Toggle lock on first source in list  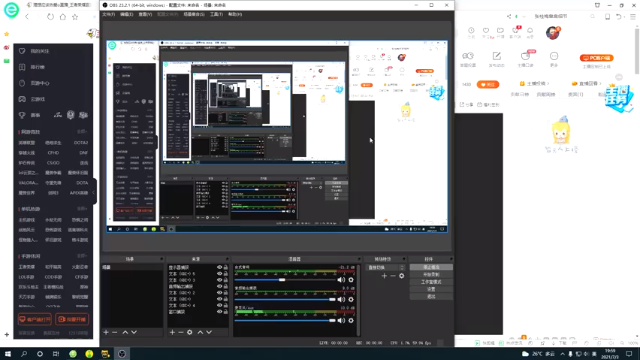(x=226, y=267)
